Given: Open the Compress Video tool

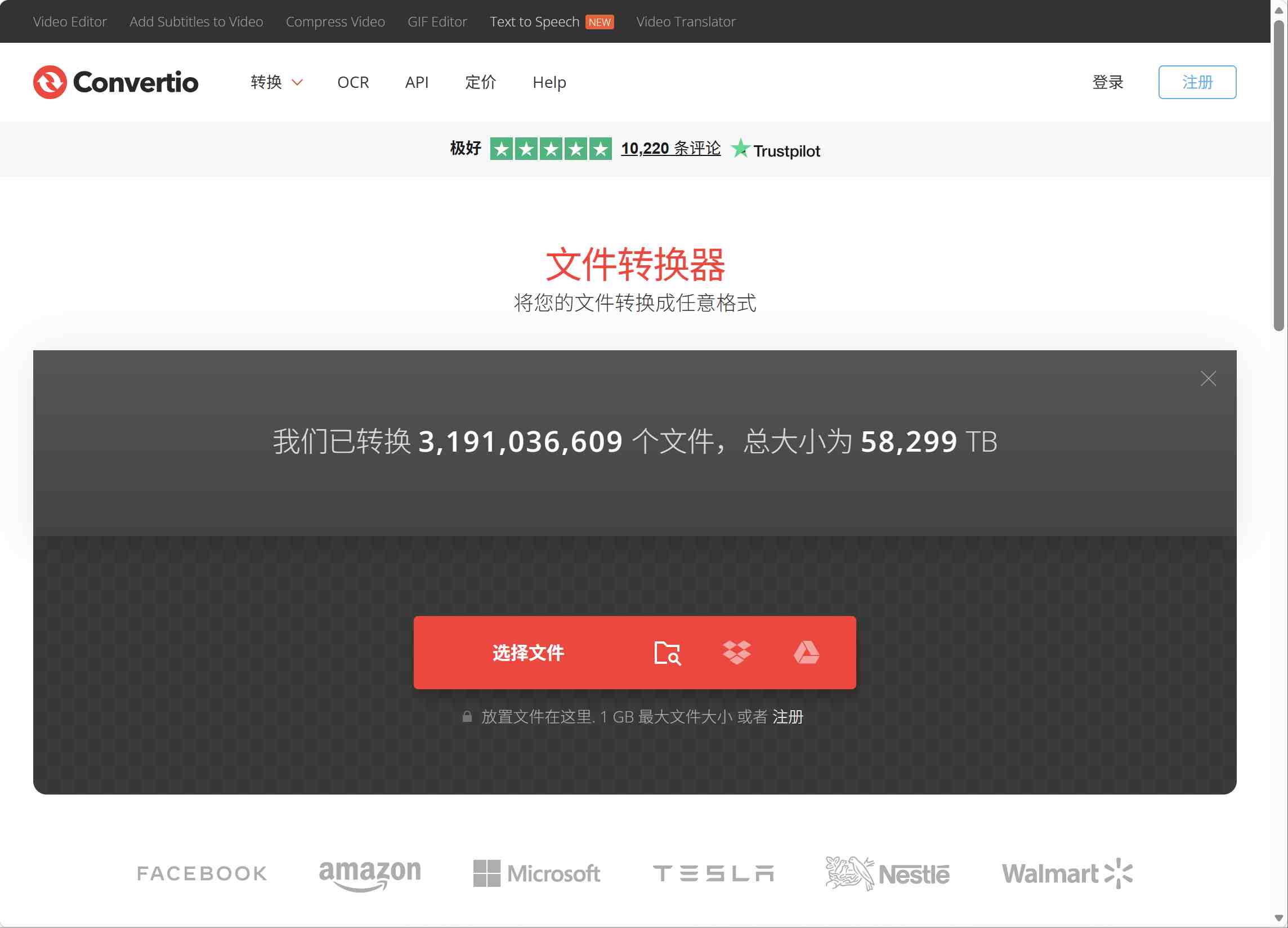Looking at the screenshot, I should (335, 21).
